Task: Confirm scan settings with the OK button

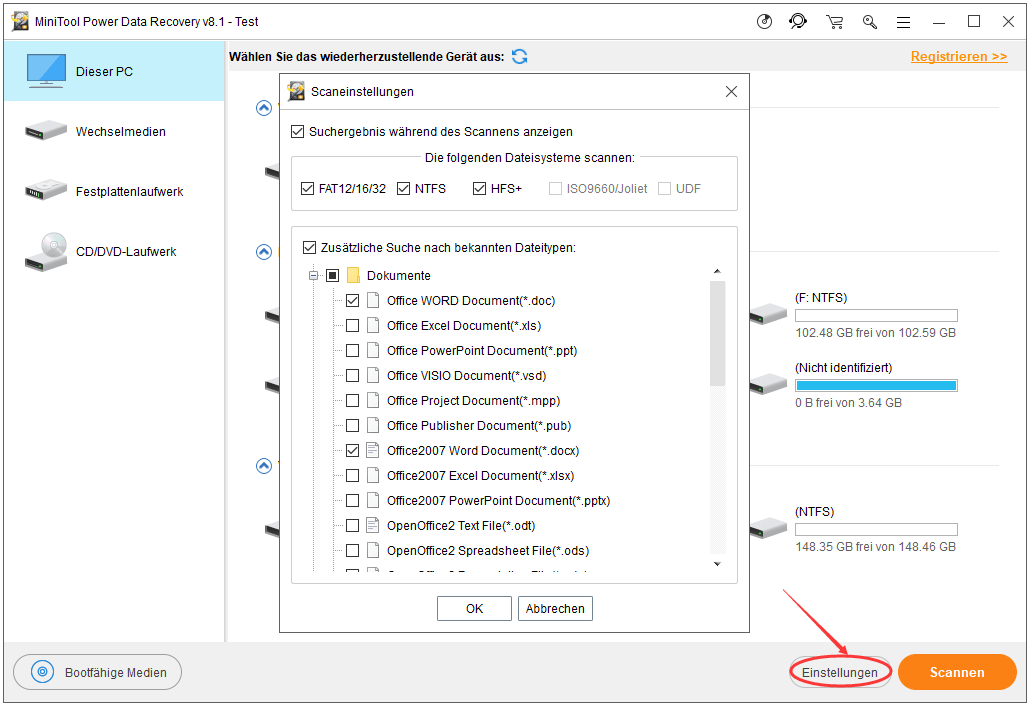Action: [x=474, y=609]
